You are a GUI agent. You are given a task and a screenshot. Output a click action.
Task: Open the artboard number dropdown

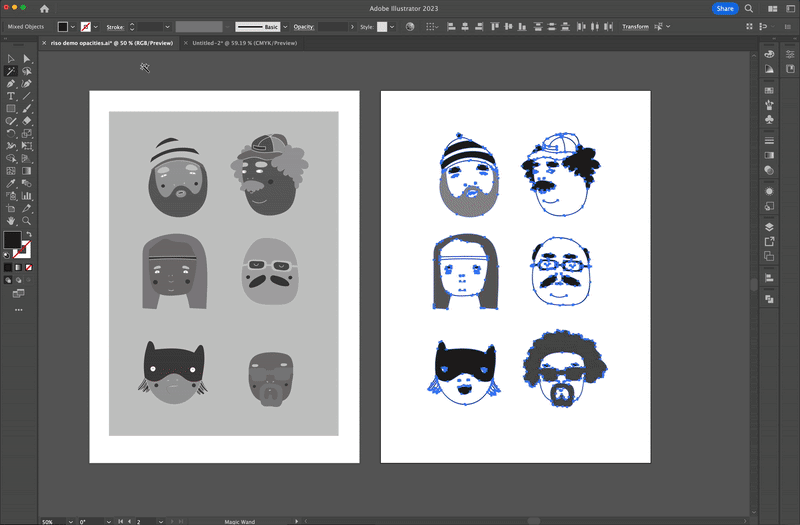161,521
